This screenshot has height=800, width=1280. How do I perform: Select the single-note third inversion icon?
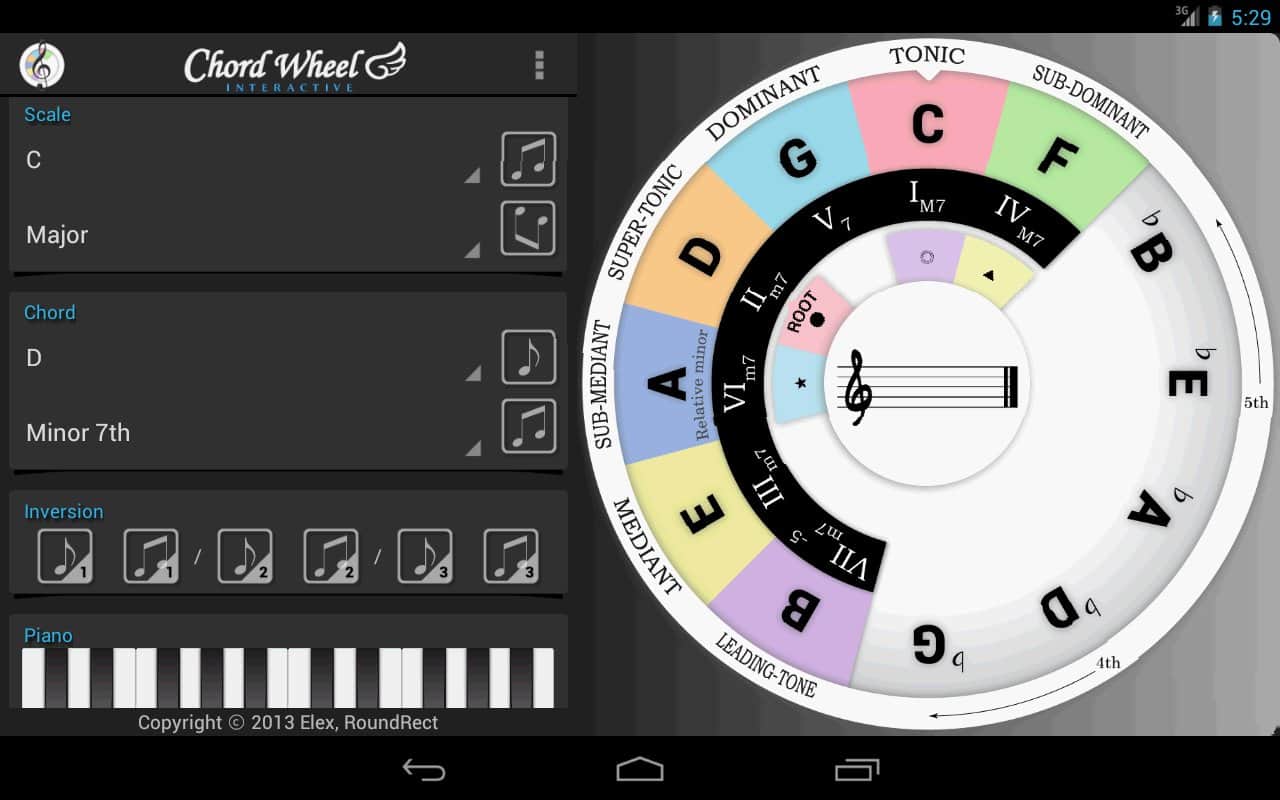coord(425,556)
